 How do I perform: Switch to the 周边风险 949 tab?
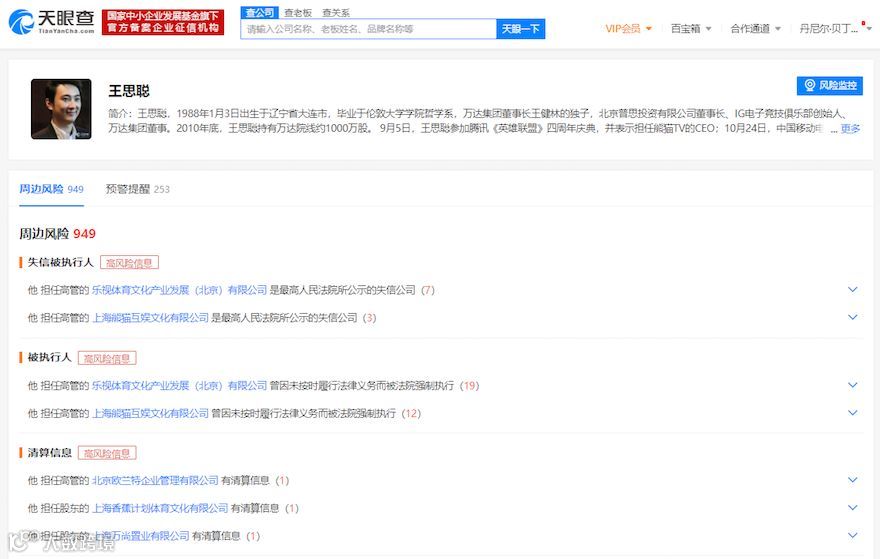click(x=51, y=189)
